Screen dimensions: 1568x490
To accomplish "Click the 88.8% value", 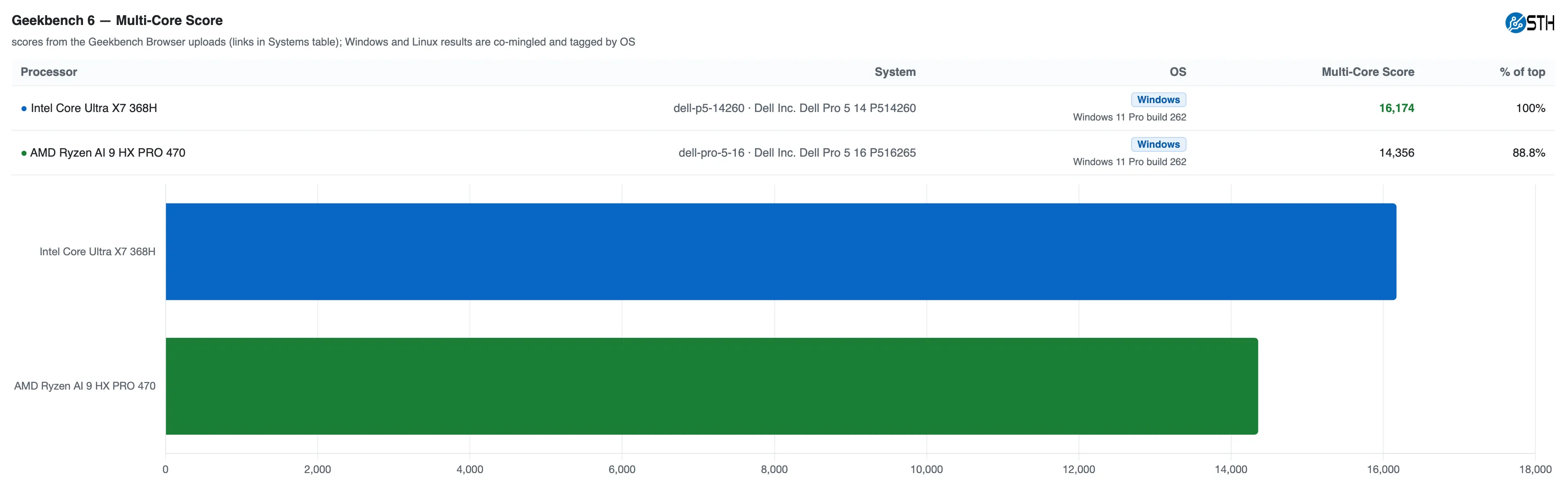I will (x=1528, y=153).
